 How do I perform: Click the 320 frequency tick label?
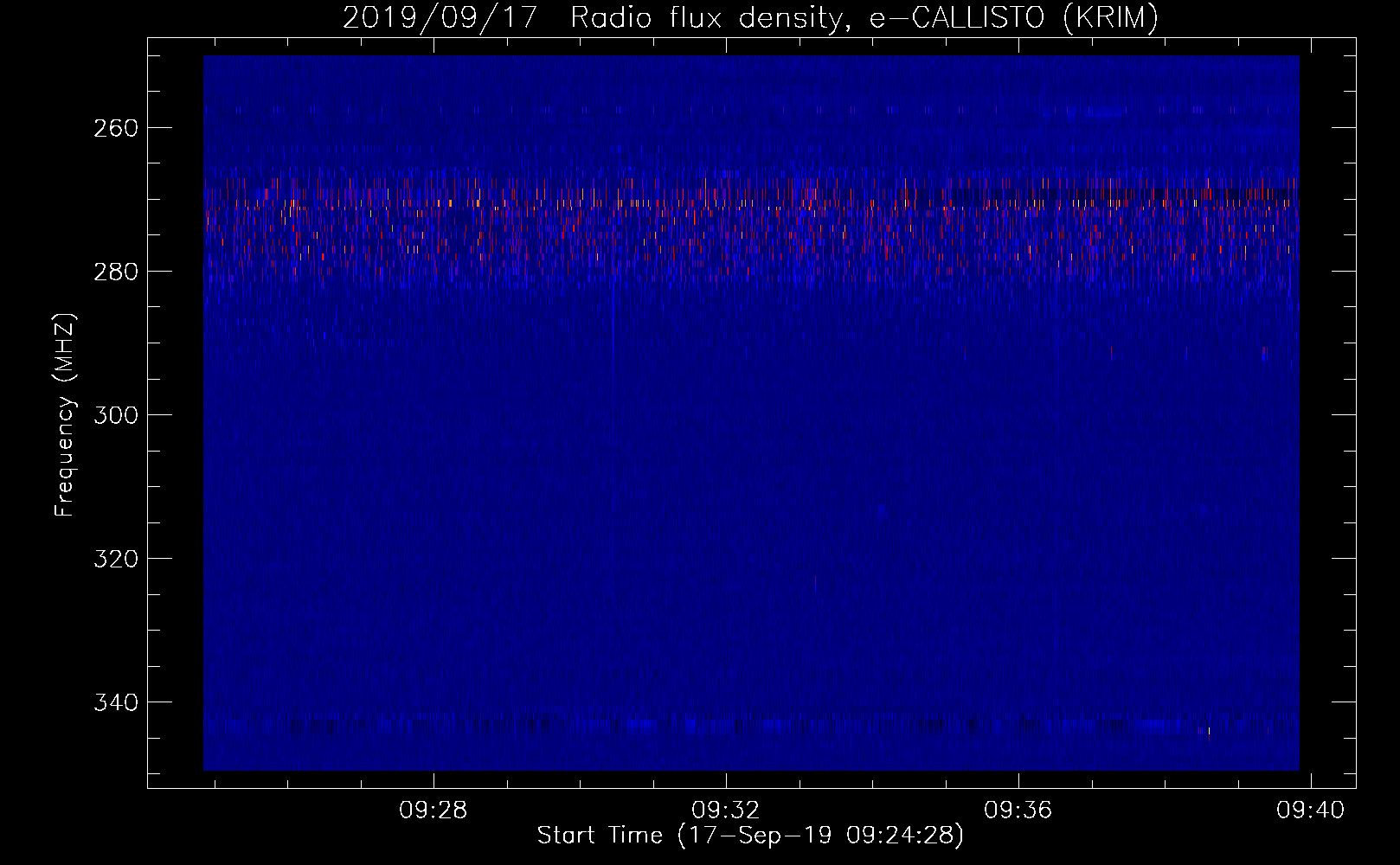coord(115,559)
